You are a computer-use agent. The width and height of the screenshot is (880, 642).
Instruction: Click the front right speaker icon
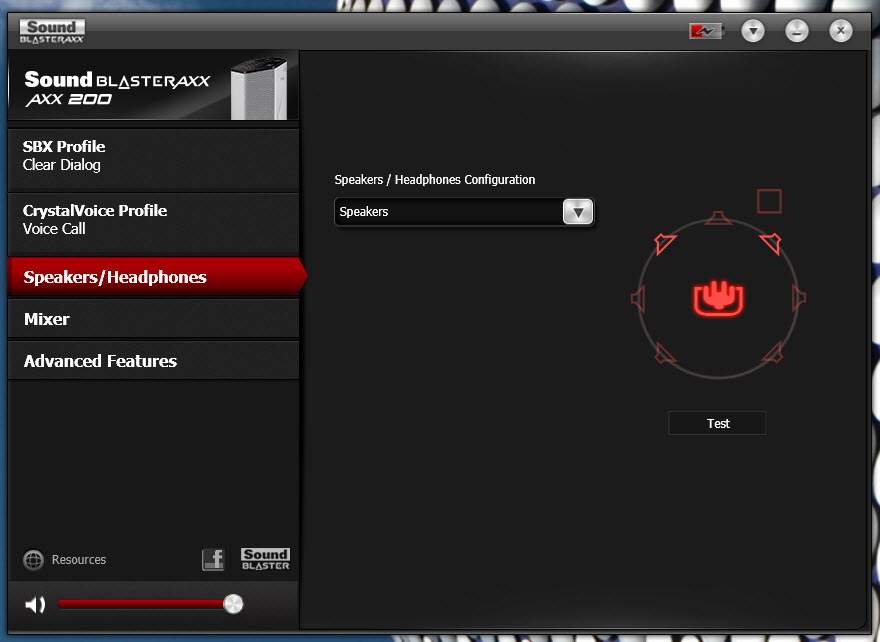(x=771, y=244)
